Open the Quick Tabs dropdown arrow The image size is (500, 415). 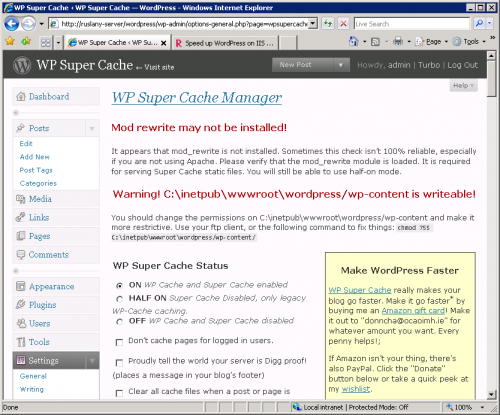click(58, 43)
